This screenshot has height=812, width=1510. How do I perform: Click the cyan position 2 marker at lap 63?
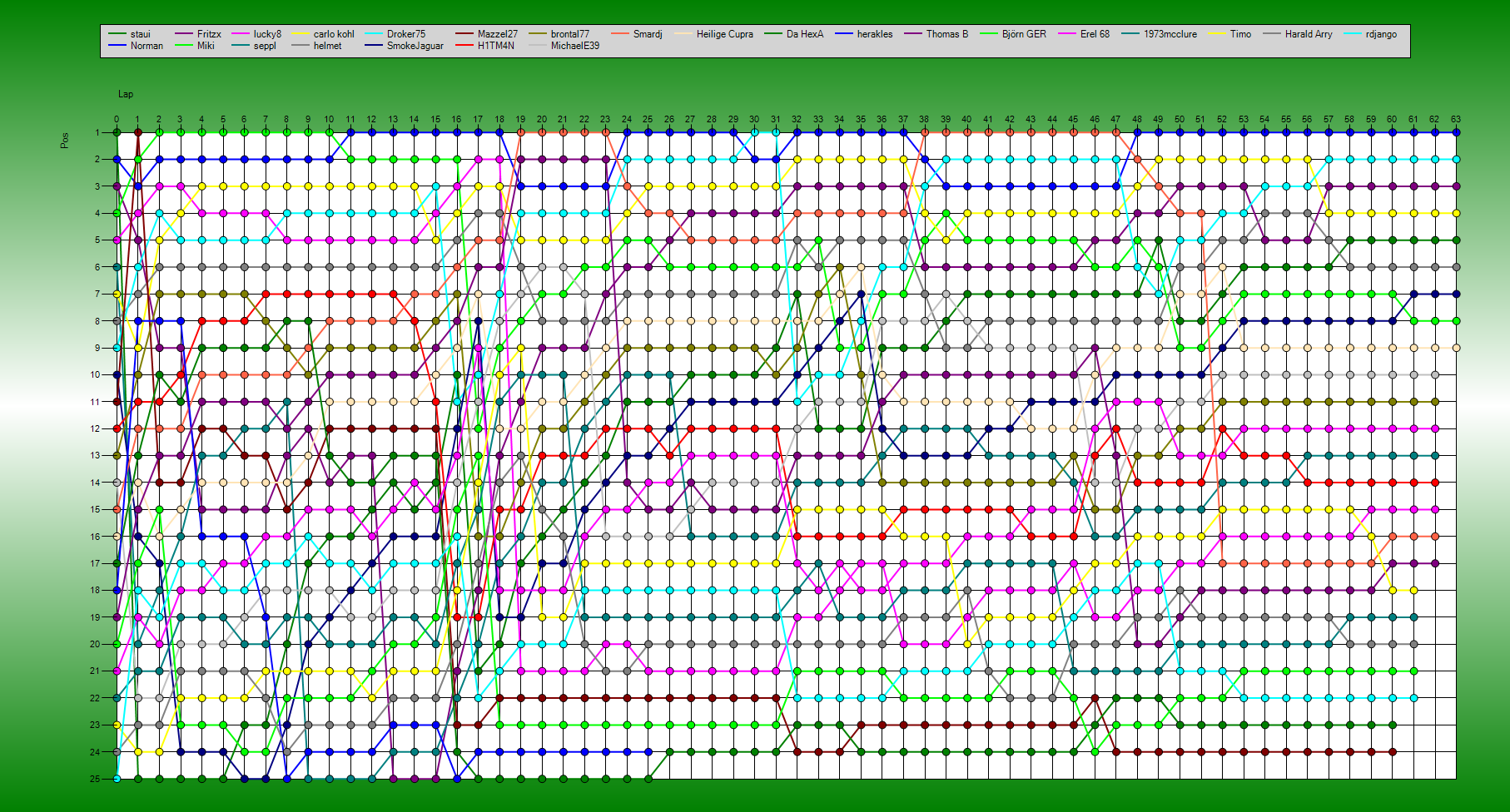coord(1456,159)
